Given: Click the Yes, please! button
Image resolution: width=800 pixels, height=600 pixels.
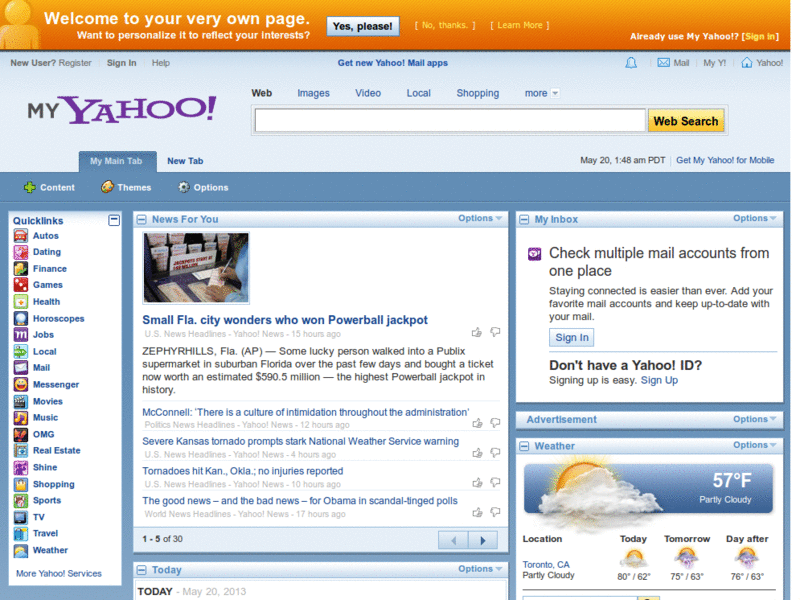Looking at the screenshot, I should [363, 26].
